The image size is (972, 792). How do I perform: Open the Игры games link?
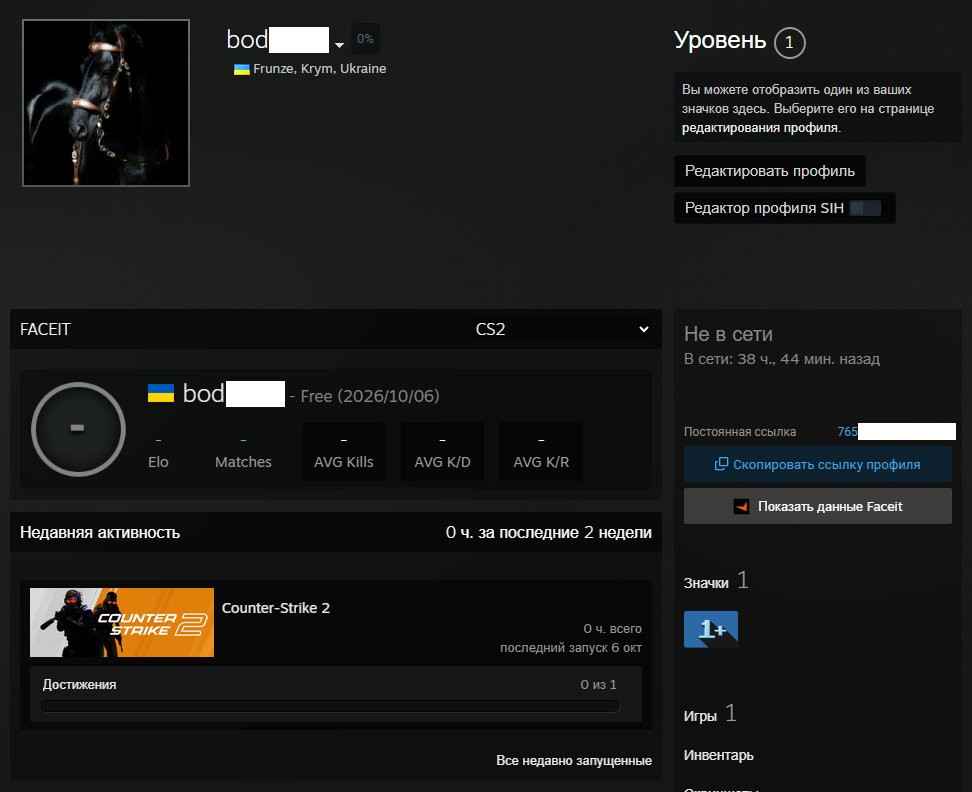click(700, 716)
